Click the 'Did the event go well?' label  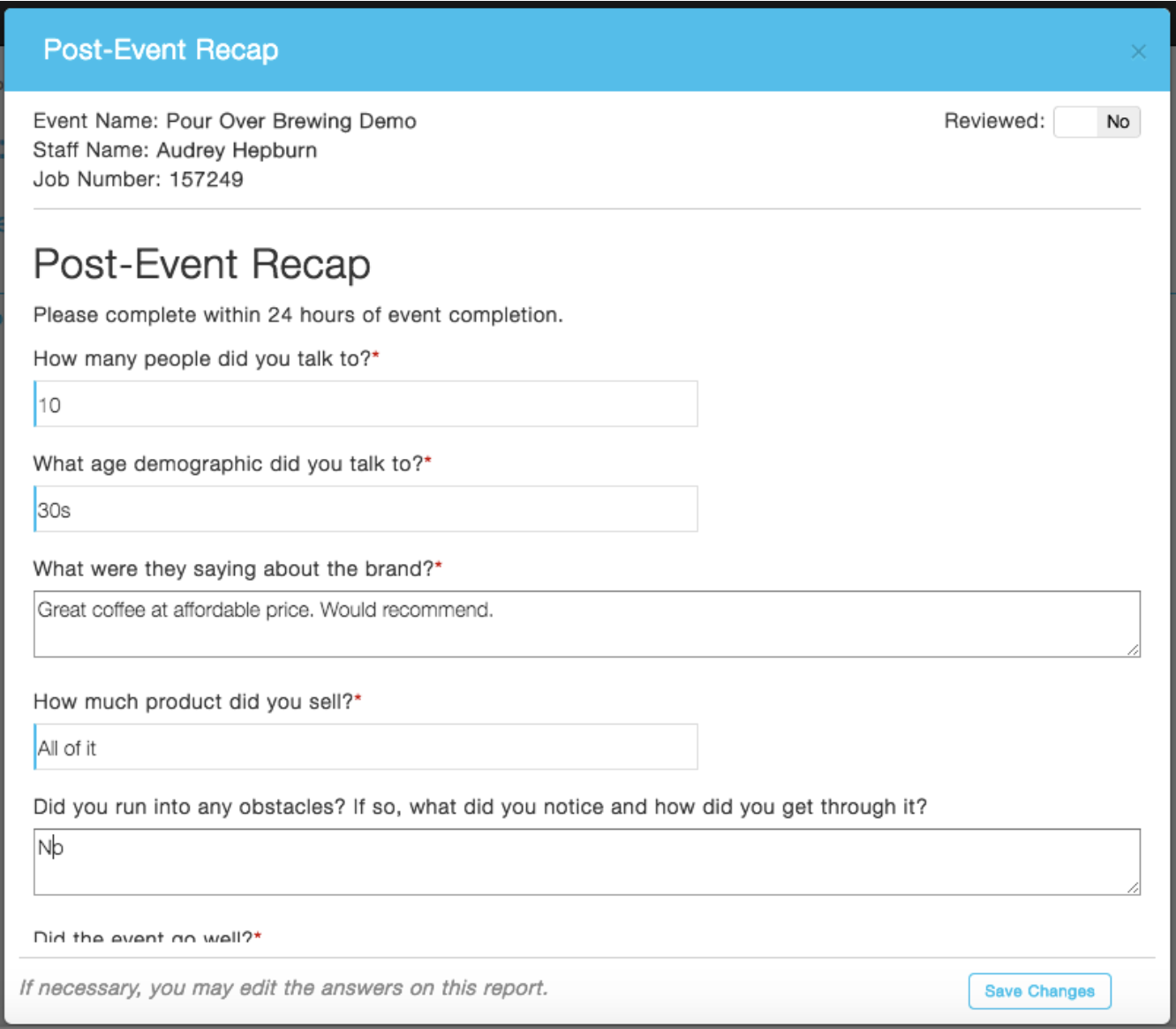(x=143, y=936)
